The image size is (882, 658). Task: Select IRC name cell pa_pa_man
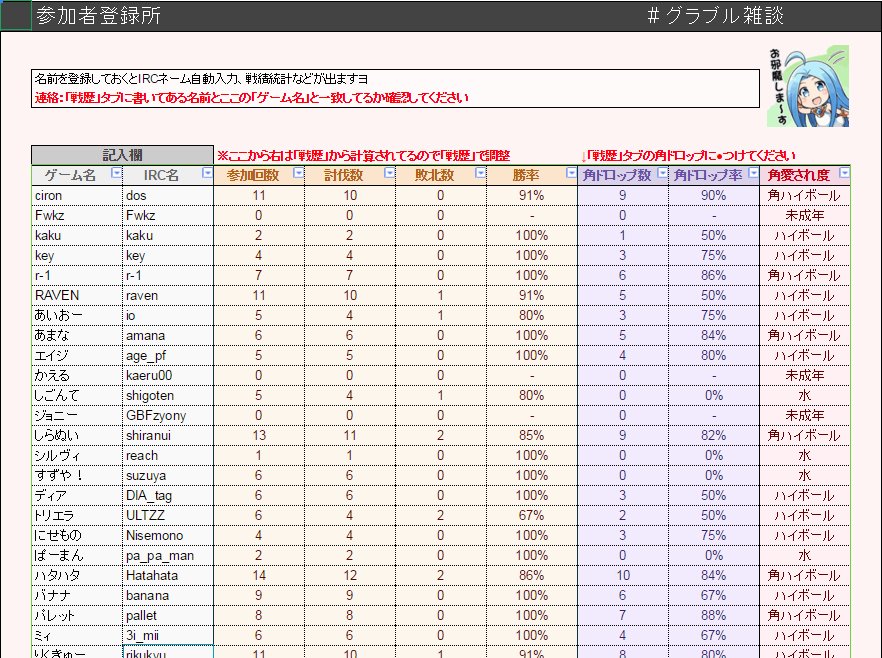click(x=168, y=556)
